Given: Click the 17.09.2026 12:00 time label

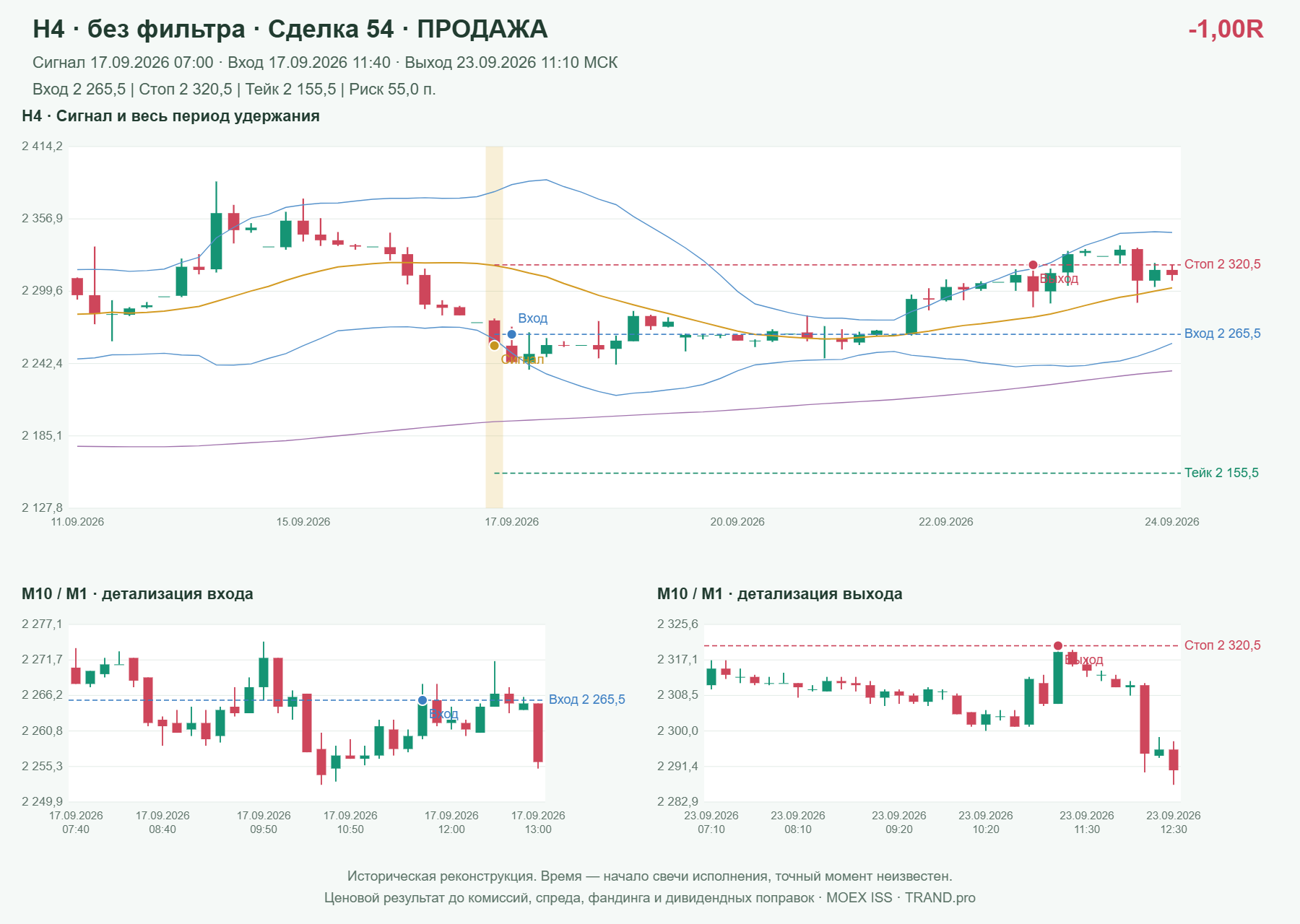Looking at the screenshot, I should point(451,822).
